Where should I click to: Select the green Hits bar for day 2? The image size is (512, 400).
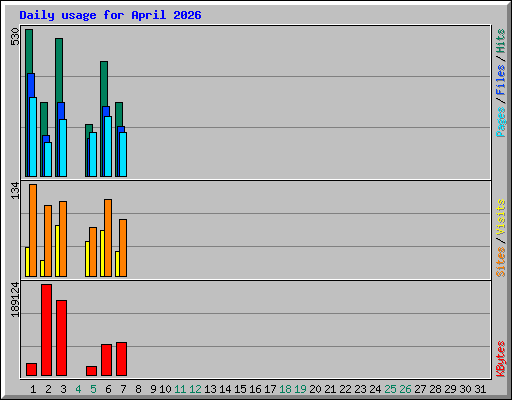coord(44,118)
